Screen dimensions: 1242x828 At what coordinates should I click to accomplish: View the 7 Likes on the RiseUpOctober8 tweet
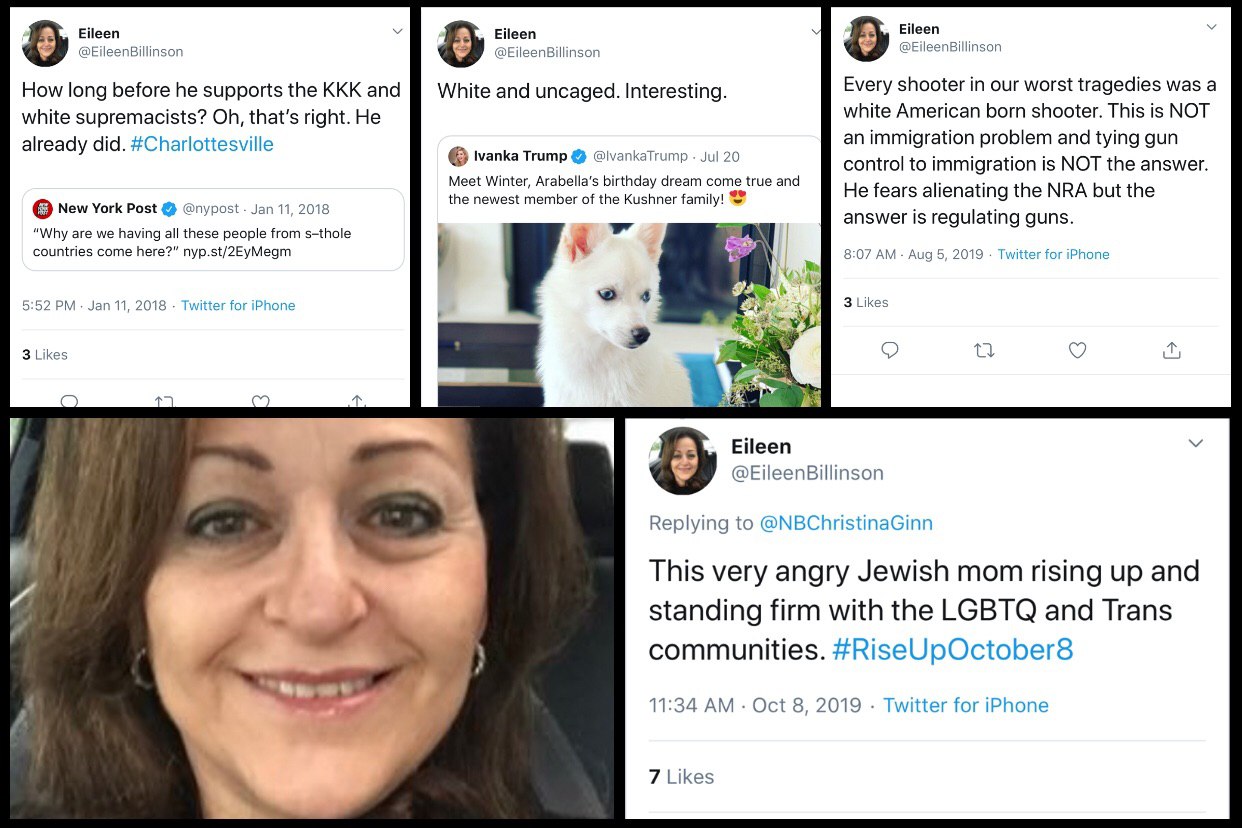coord(681,777)
